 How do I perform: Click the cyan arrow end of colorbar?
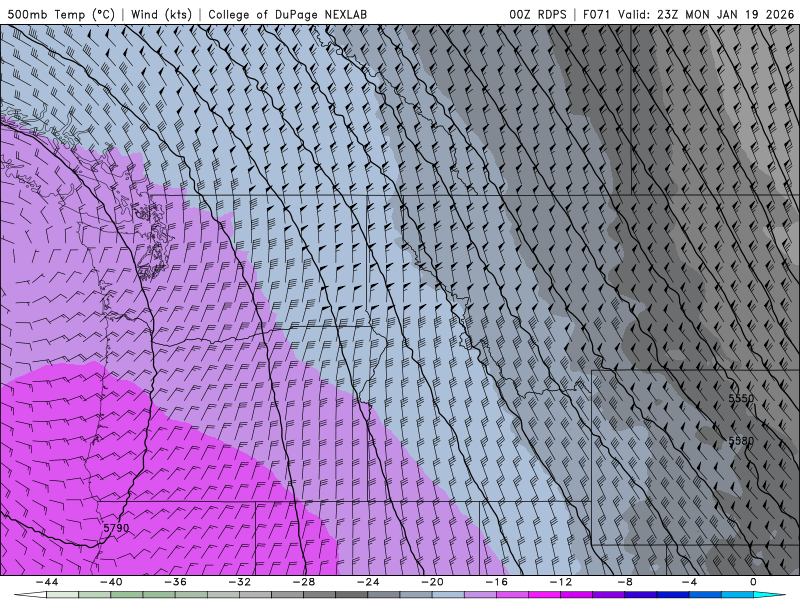click(x=769, y=595)
